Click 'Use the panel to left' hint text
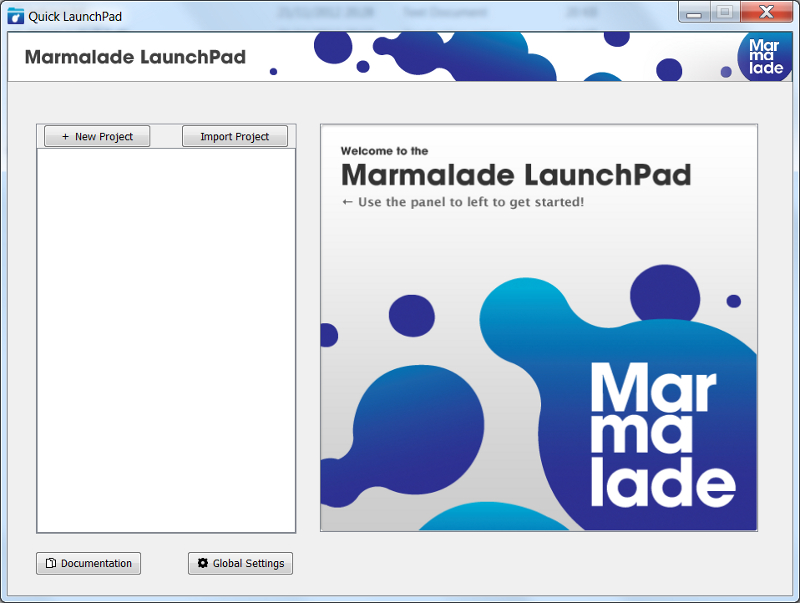Screen dimensions: 800x603 463,202
